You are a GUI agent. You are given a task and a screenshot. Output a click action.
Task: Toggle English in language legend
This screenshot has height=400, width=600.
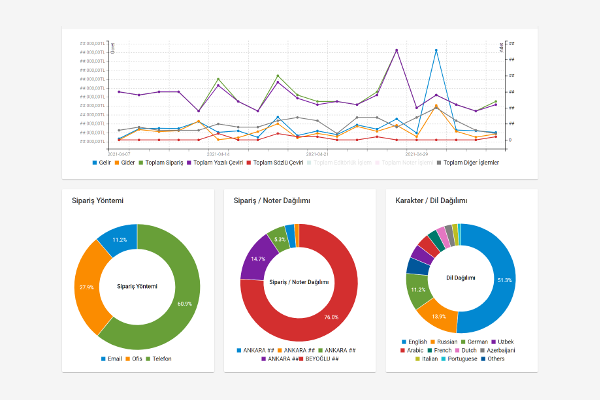[414, 342]
